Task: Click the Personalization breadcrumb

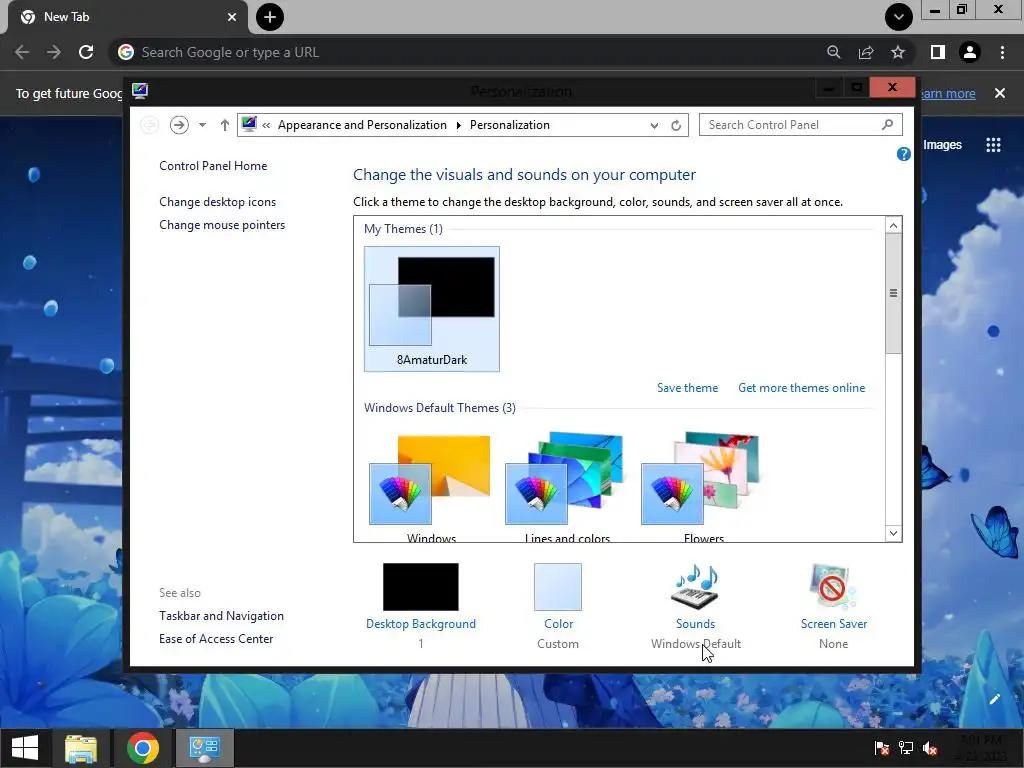Action: point(509,125)
